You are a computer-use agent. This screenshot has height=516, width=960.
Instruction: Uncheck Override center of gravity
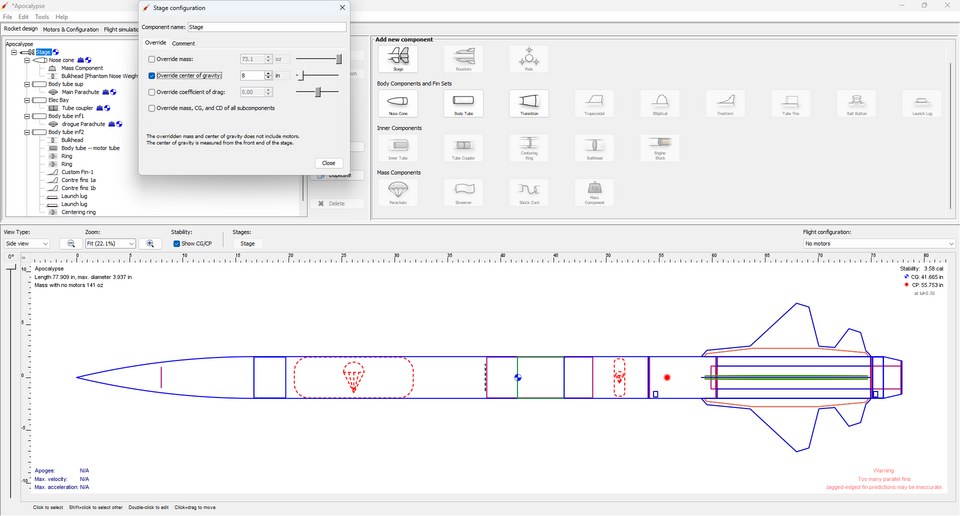[x=152, y=75]
